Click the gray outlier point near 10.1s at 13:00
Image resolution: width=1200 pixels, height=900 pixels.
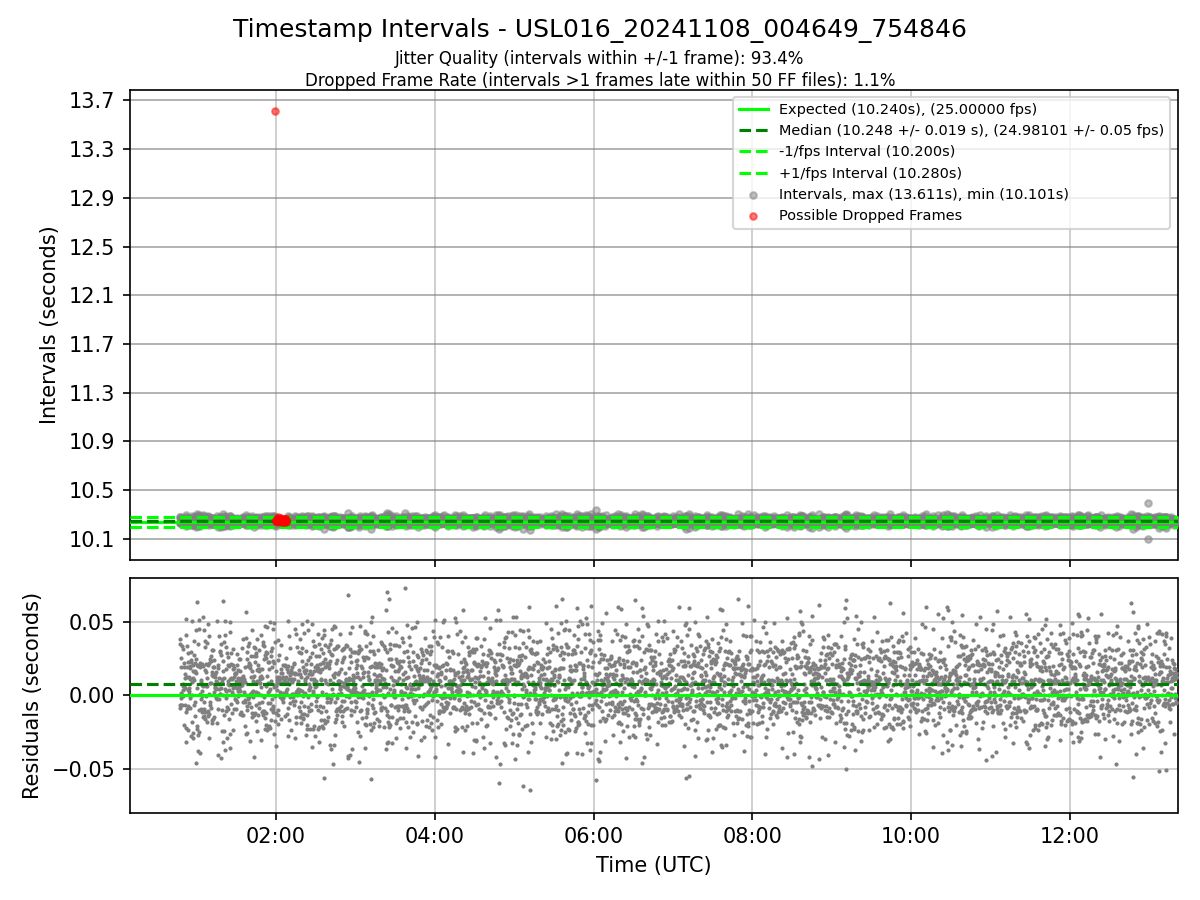[x=1148, y=539]
